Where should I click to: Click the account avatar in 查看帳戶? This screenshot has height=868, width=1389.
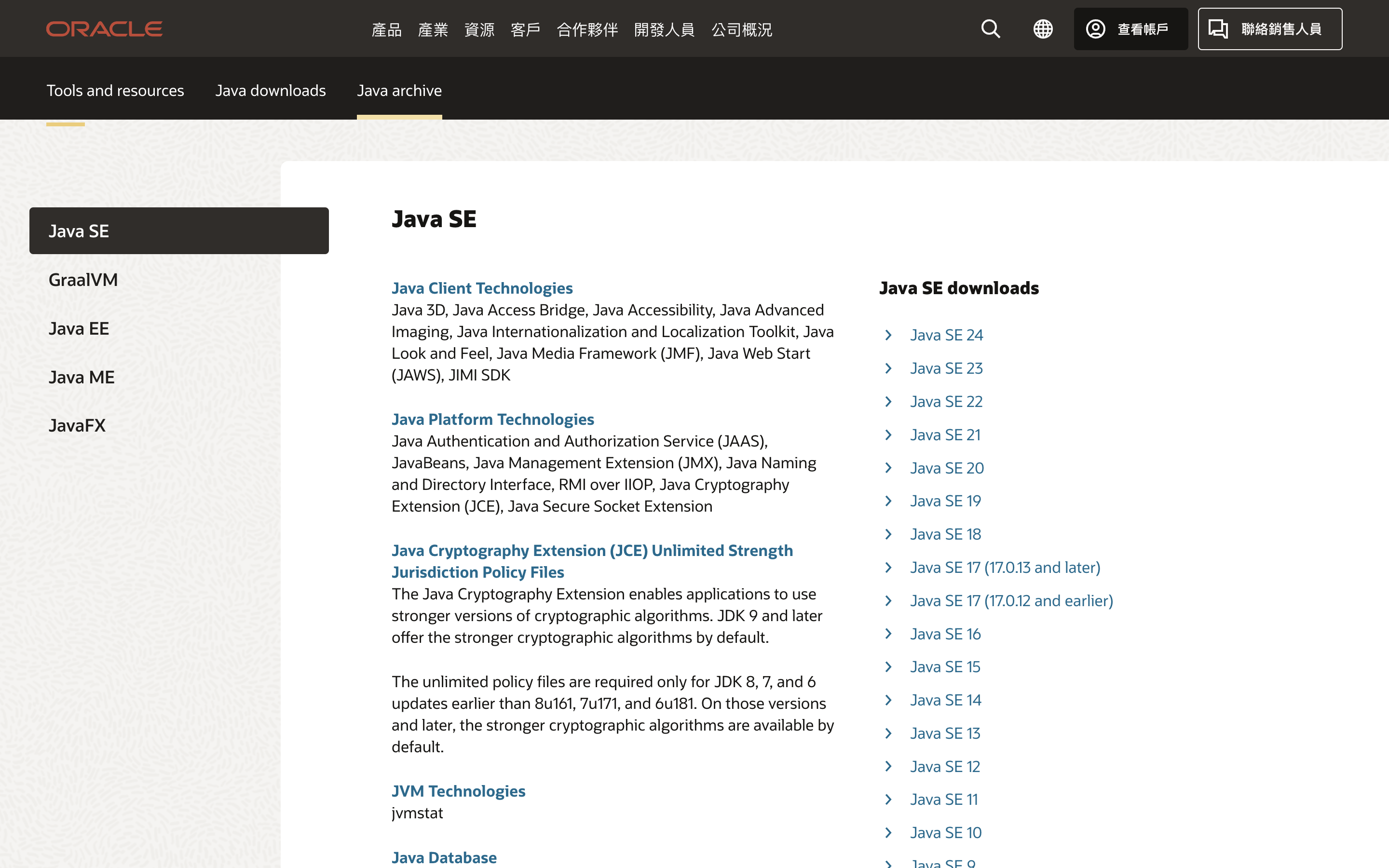(1095, 29)
